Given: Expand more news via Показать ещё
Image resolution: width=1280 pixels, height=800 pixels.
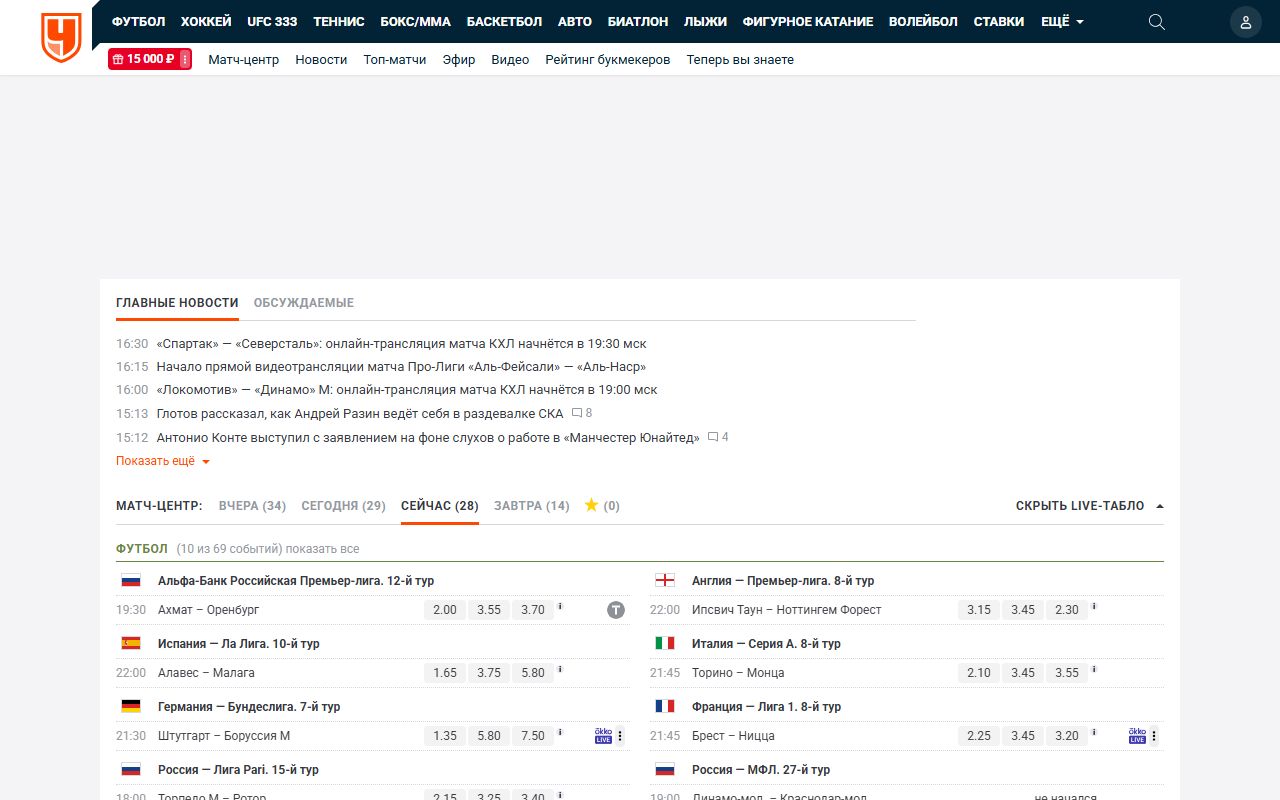Looking at the screenshot, I should (x=163, y=461).
